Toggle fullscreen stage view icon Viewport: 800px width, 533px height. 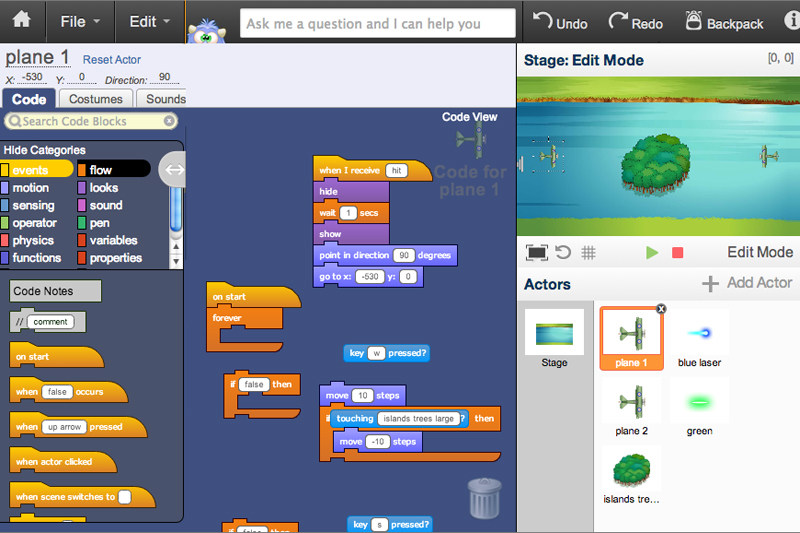click(x=537, y=253)
